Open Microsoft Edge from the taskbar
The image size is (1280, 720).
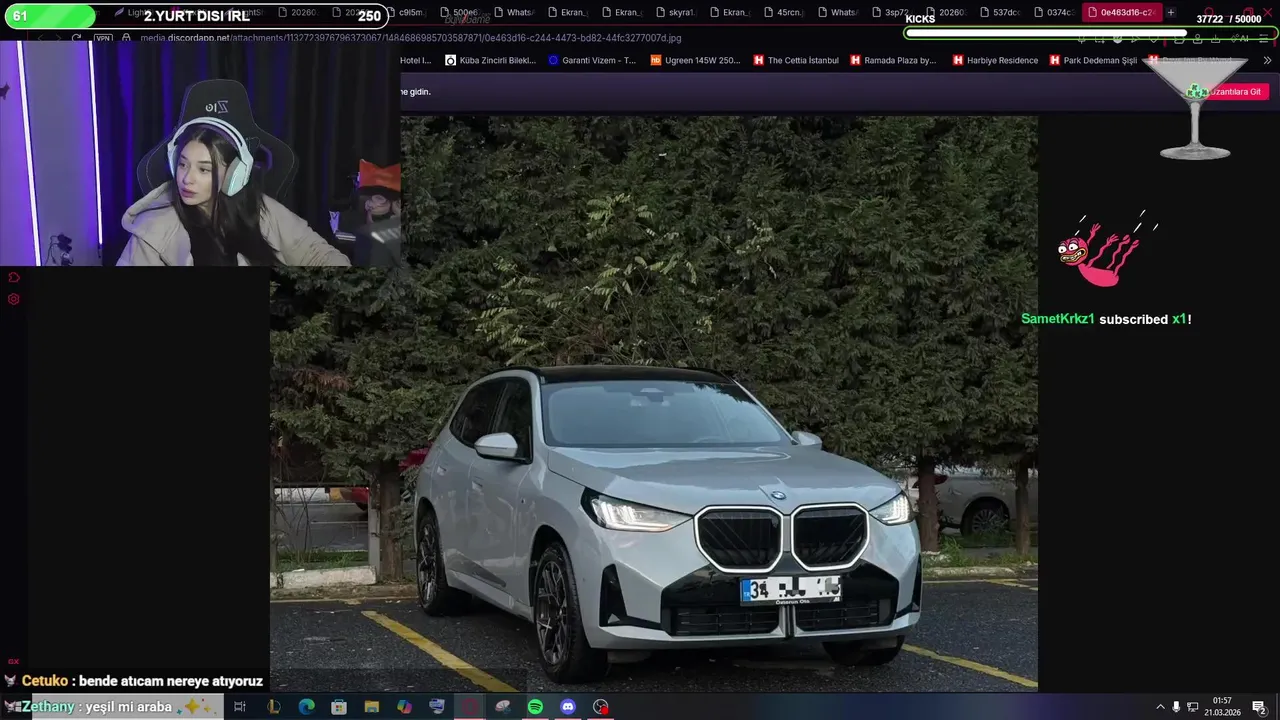coord(306,707)
